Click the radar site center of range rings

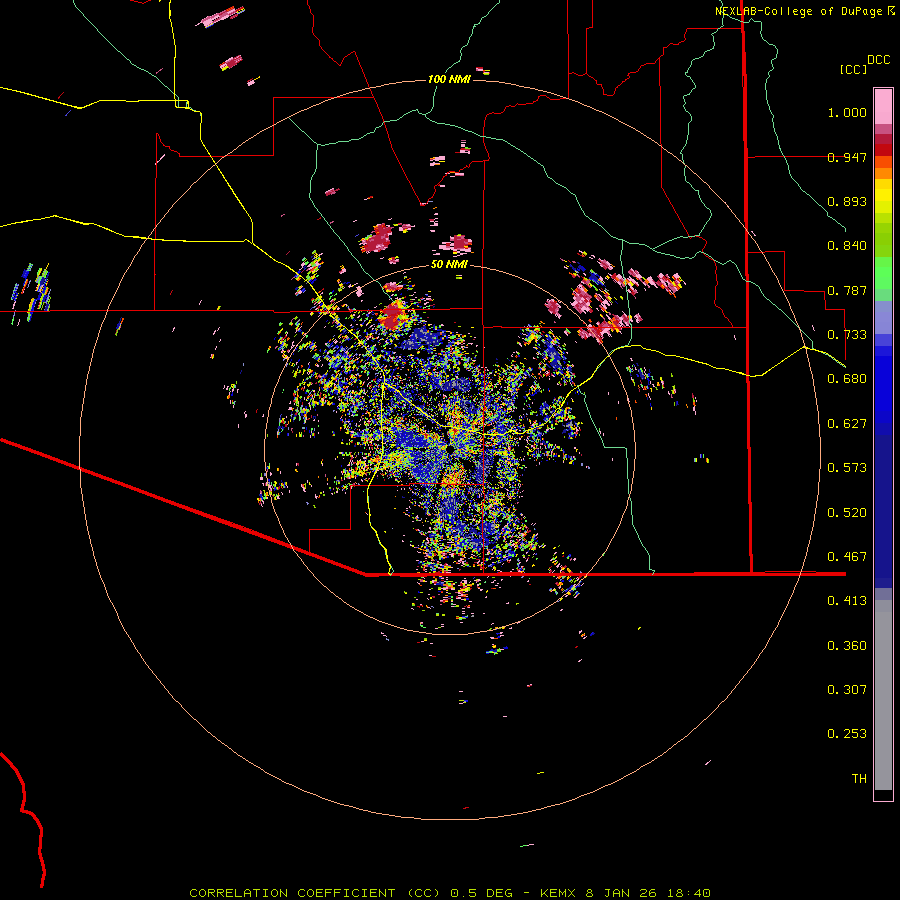pos(450,448)
